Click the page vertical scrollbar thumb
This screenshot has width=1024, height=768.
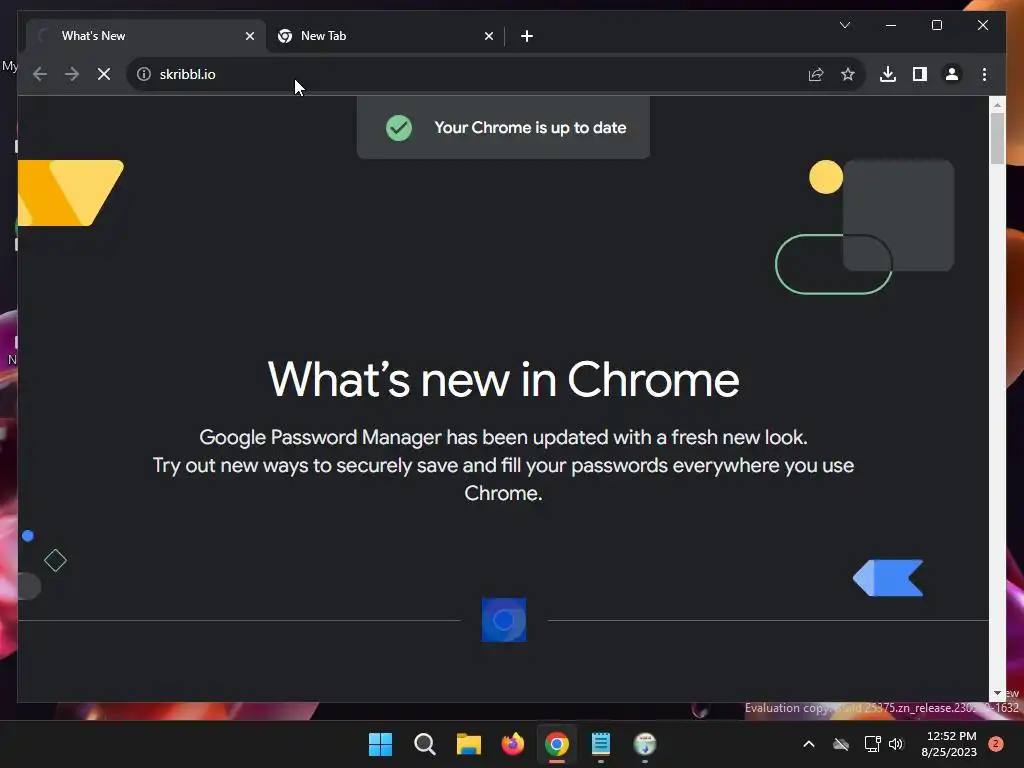pos(997,138)
